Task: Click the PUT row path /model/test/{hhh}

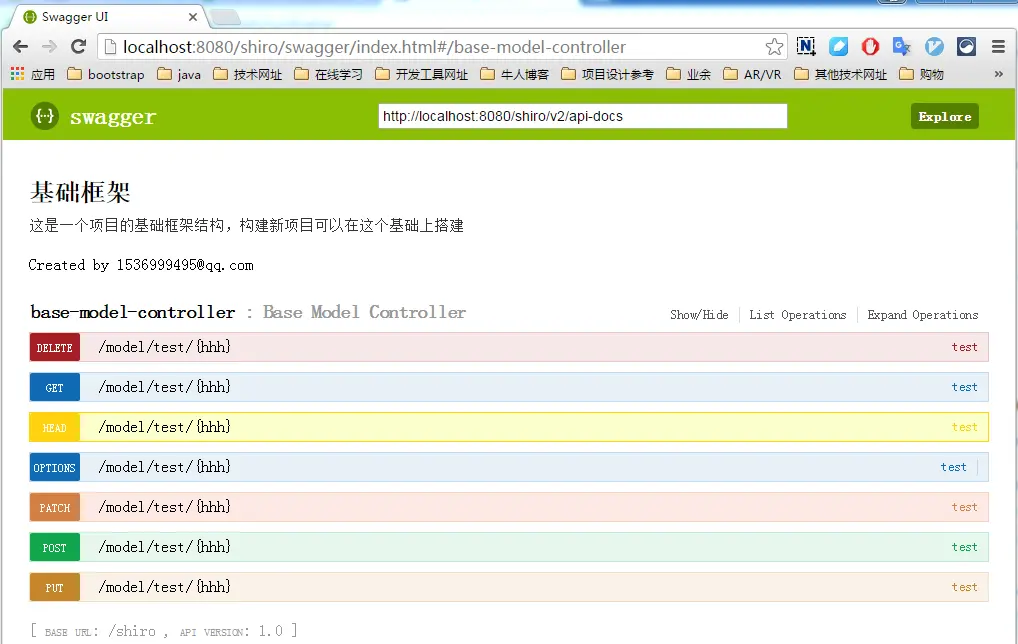Action: (x=164, y=588)
